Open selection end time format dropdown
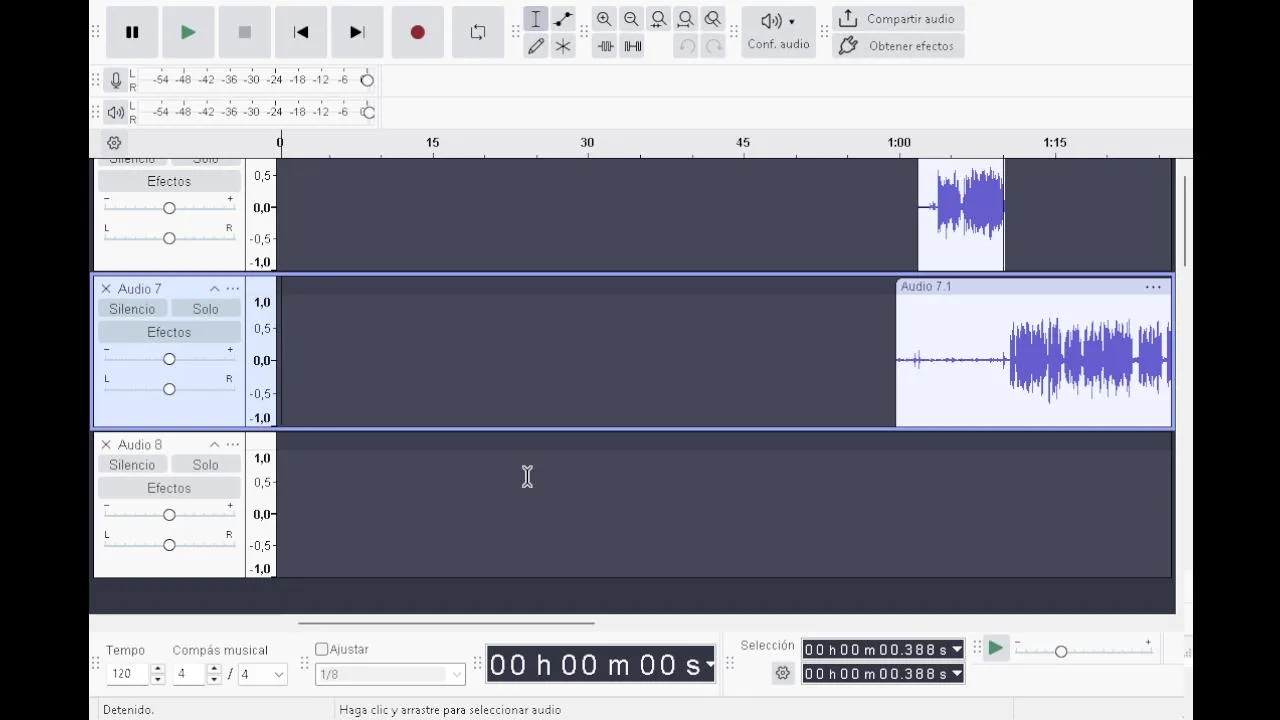The image size is (1280, 720). [x=957, y=674]
